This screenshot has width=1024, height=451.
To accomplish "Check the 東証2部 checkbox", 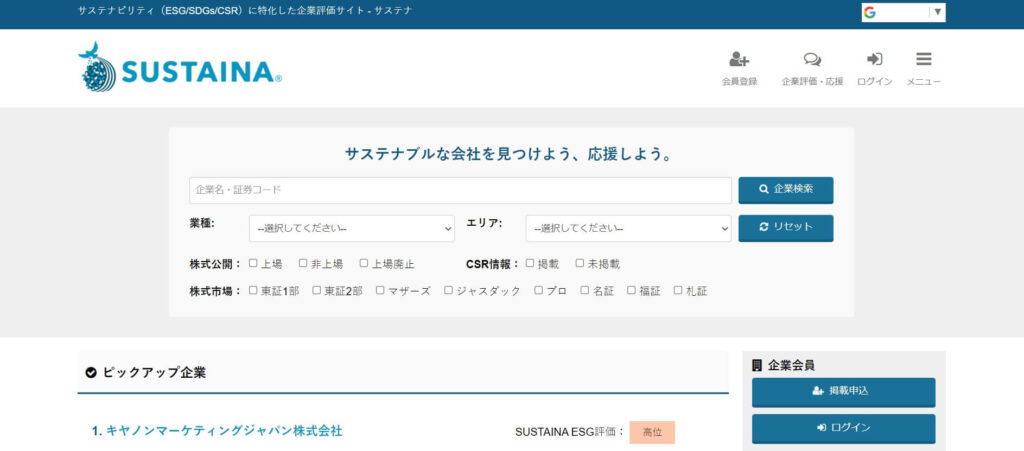I will point(316,290).
